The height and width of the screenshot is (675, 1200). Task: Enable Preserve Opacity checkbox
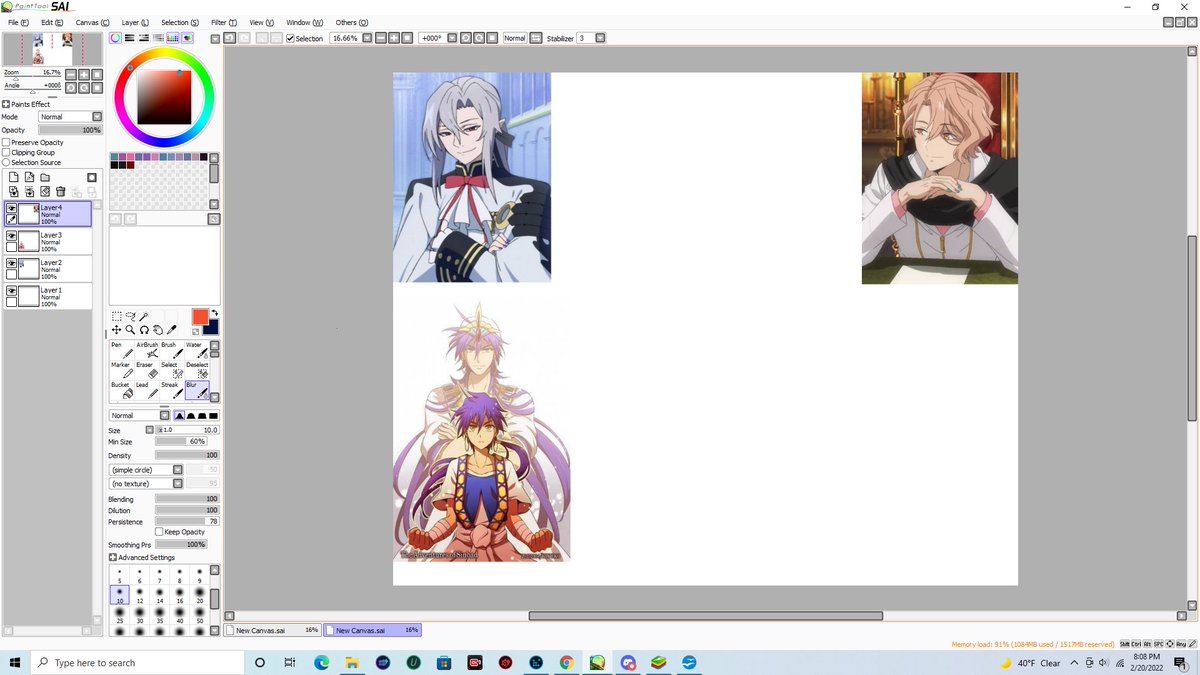coord(6,142)
